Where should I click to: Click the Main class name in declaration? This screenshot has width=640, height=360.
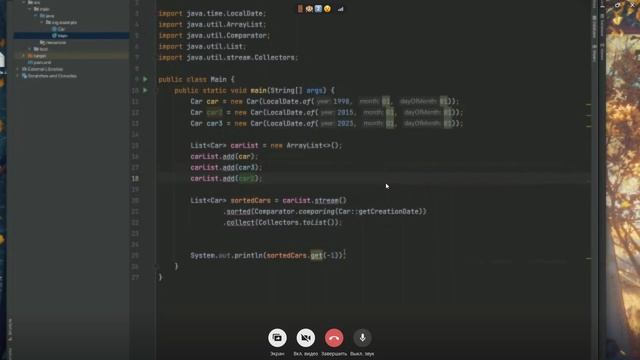(218, 79)
